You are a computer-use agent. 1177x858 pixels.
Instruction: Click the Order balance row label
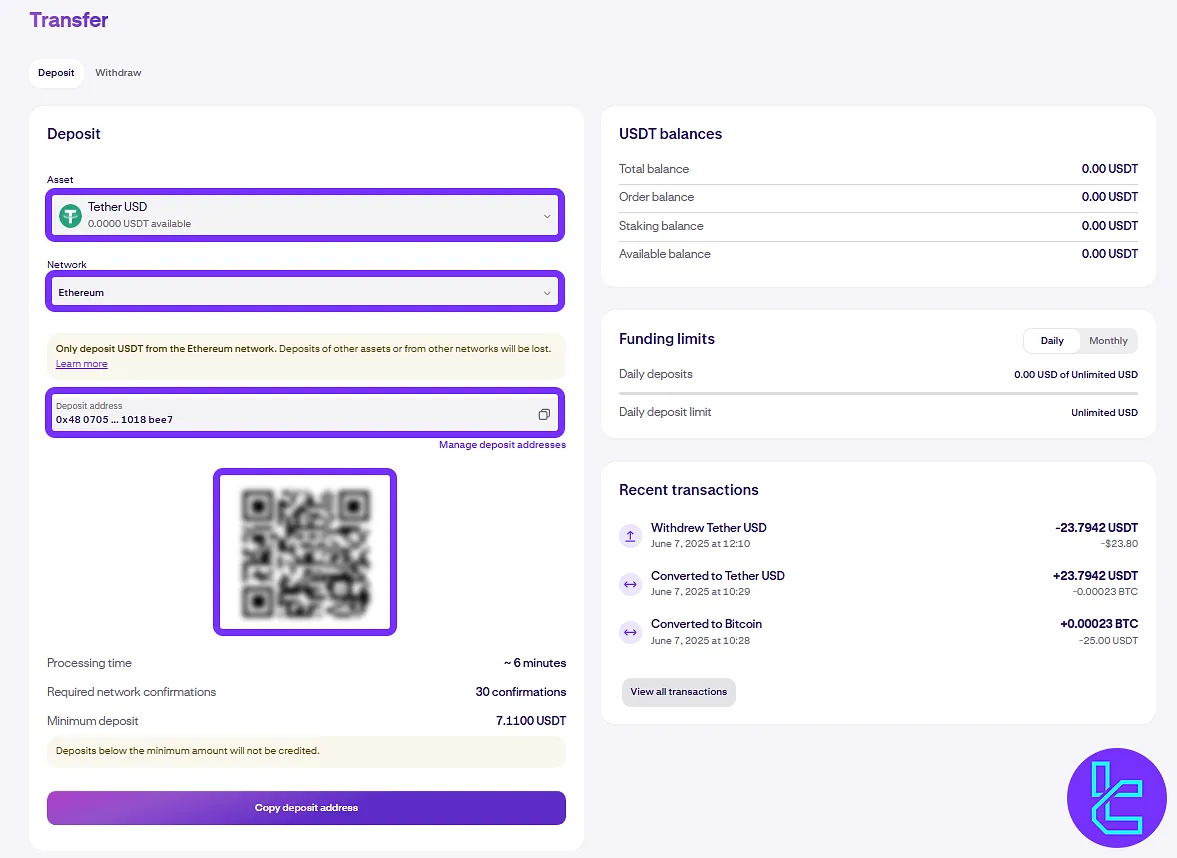click(656, 197)
